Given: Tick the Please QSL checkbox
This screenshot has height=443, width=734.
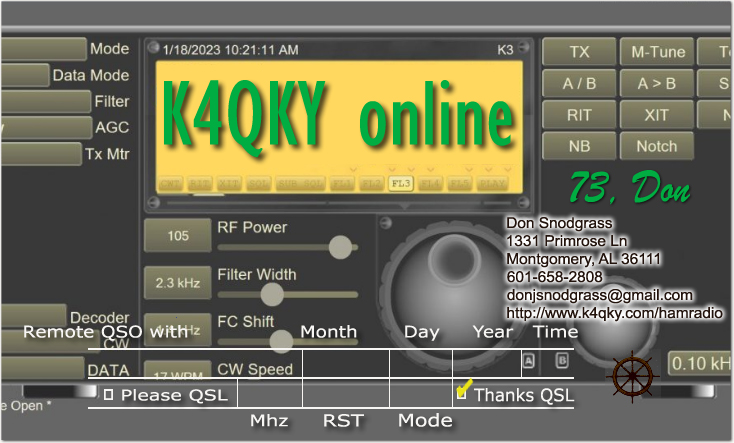Looking at the screenshot, I should tap(108, 395).
